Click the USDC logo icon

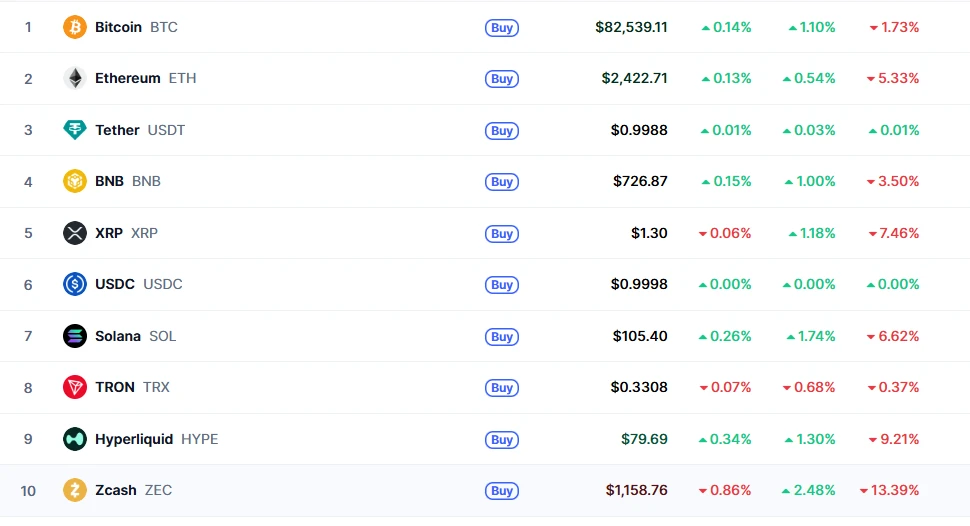[x=75, y=284]
